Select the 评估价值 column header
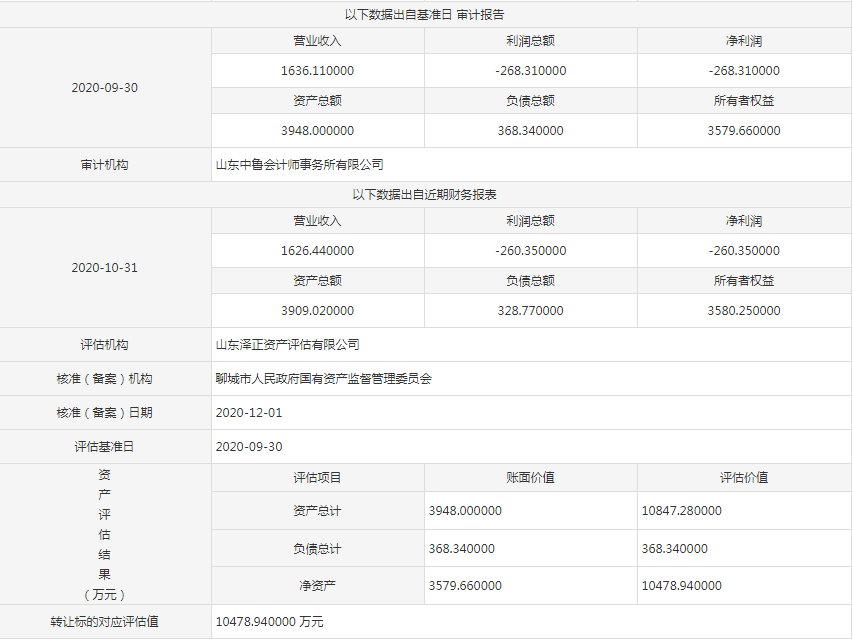854x639 pixels. point(744,478)
